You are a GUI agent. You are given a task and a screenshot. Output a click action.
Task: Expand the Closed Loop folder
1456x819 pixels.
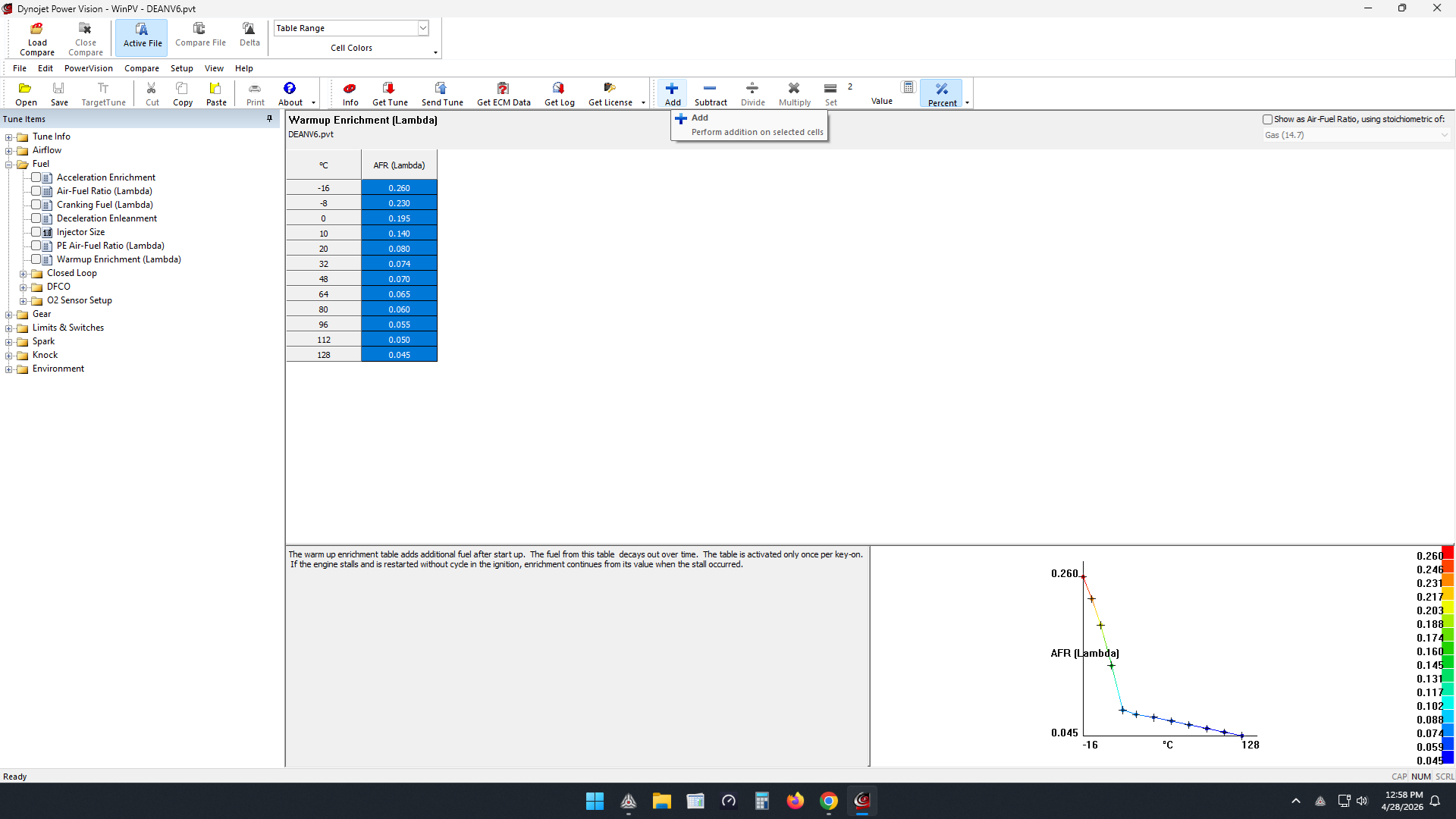pos(24,274)
